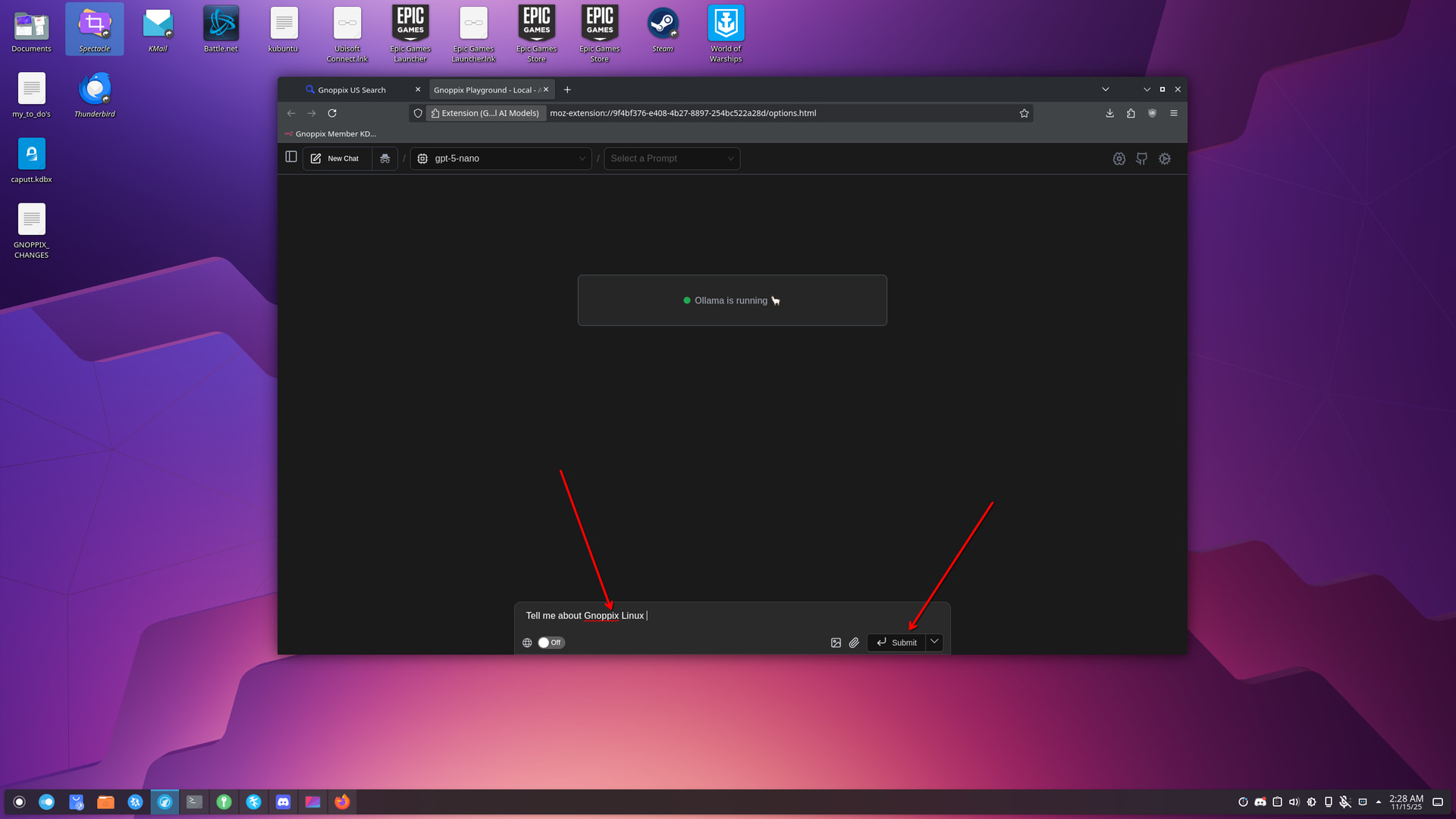Open the Select a Prompt dropdown
Viewport: 1456px width, 819px height.
coord(671,158)
